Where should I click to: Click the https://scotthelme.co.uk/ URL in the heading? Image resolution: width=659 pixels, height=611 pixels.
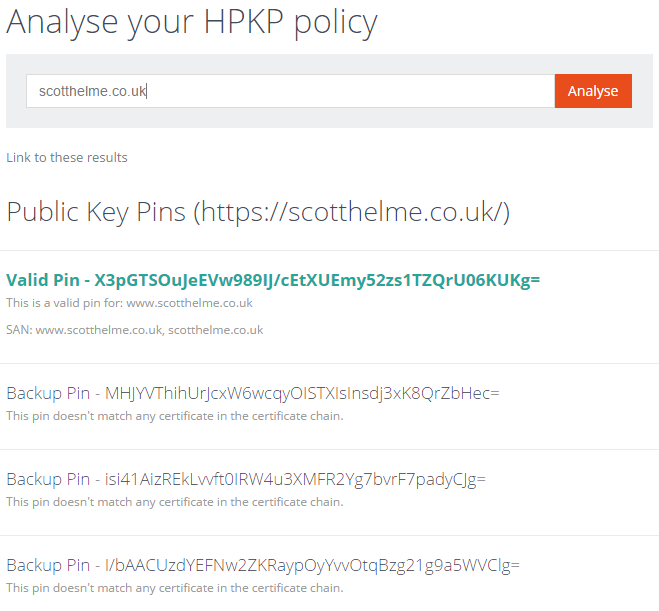point(353,212)
